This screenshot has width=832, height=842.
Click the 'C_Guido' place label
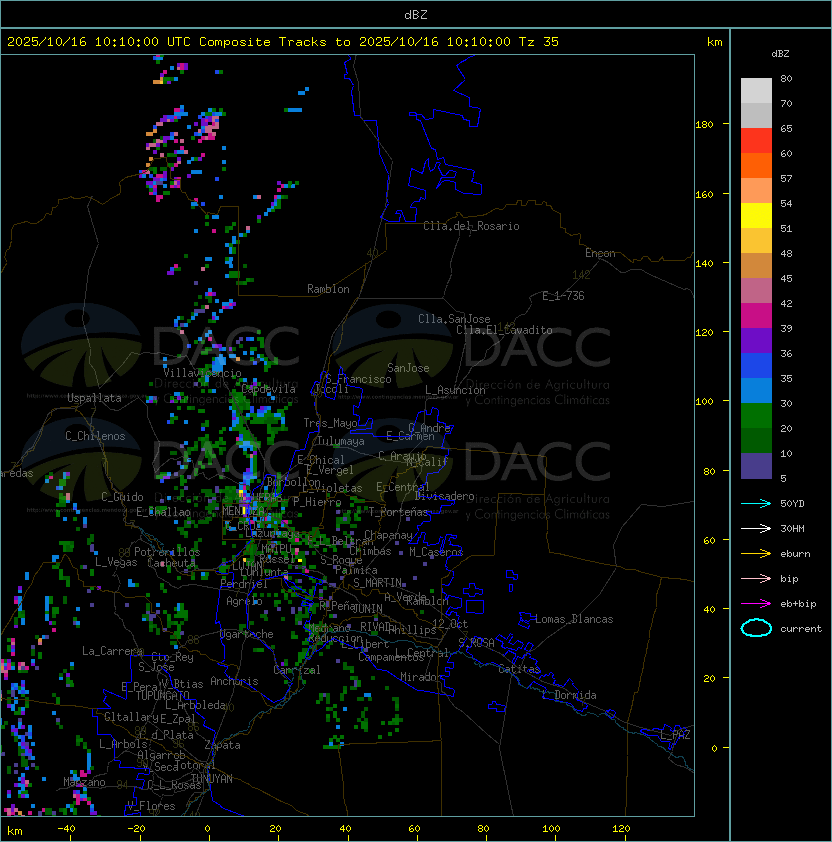tap(122, 497)
